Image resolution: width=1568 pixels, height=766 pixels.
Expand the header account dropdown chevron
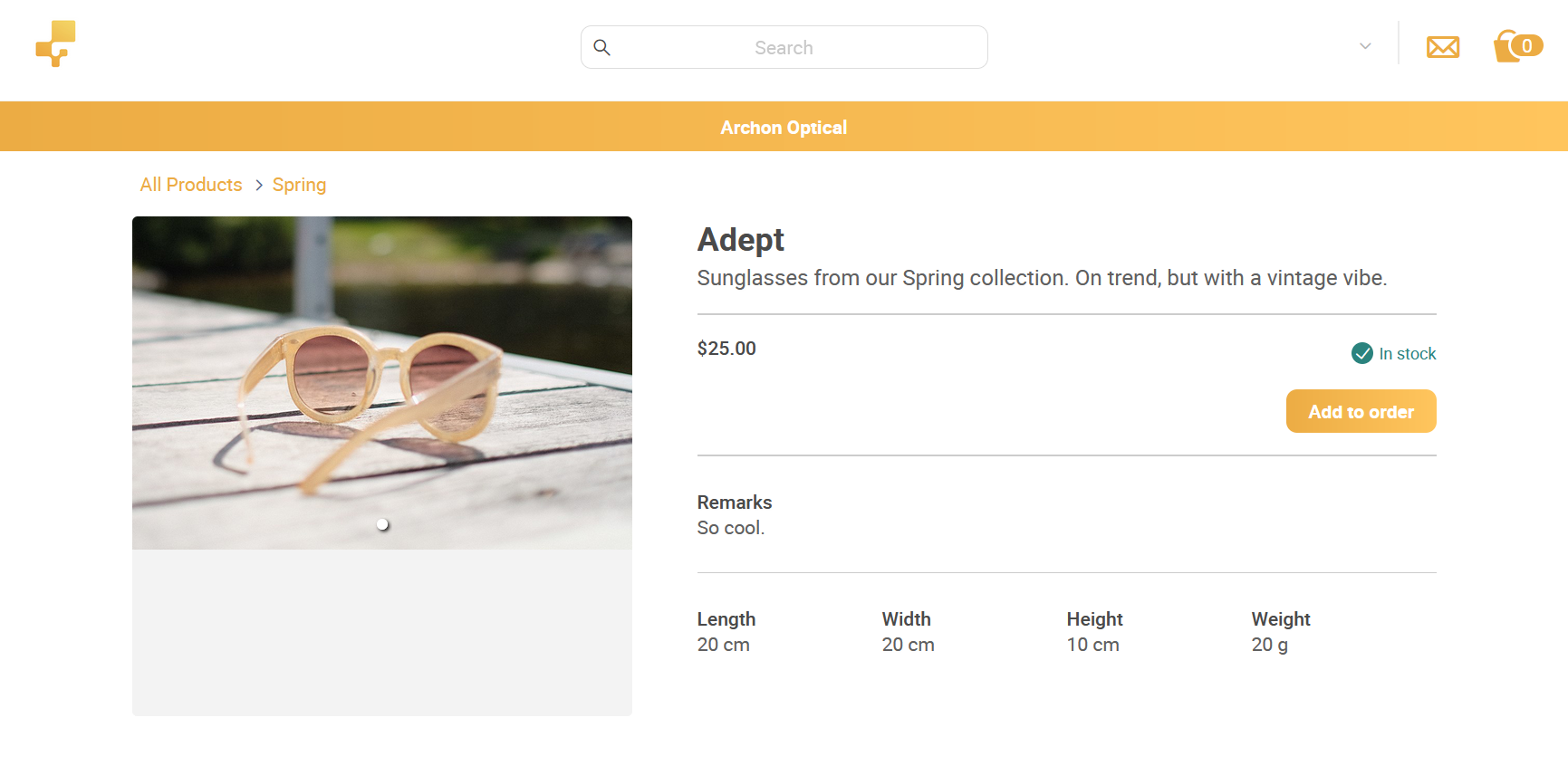[1365, 46]
